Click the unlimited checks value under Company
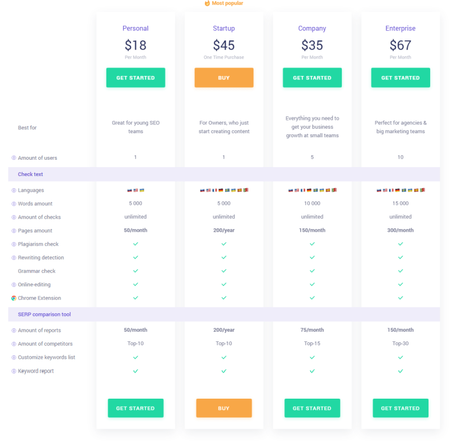 point(312,217)
